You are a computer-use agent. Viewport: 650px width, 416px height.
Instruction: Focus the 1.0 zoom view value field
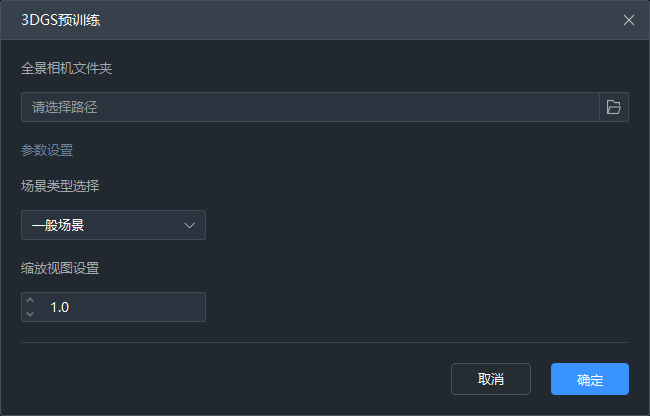point(122,307)
